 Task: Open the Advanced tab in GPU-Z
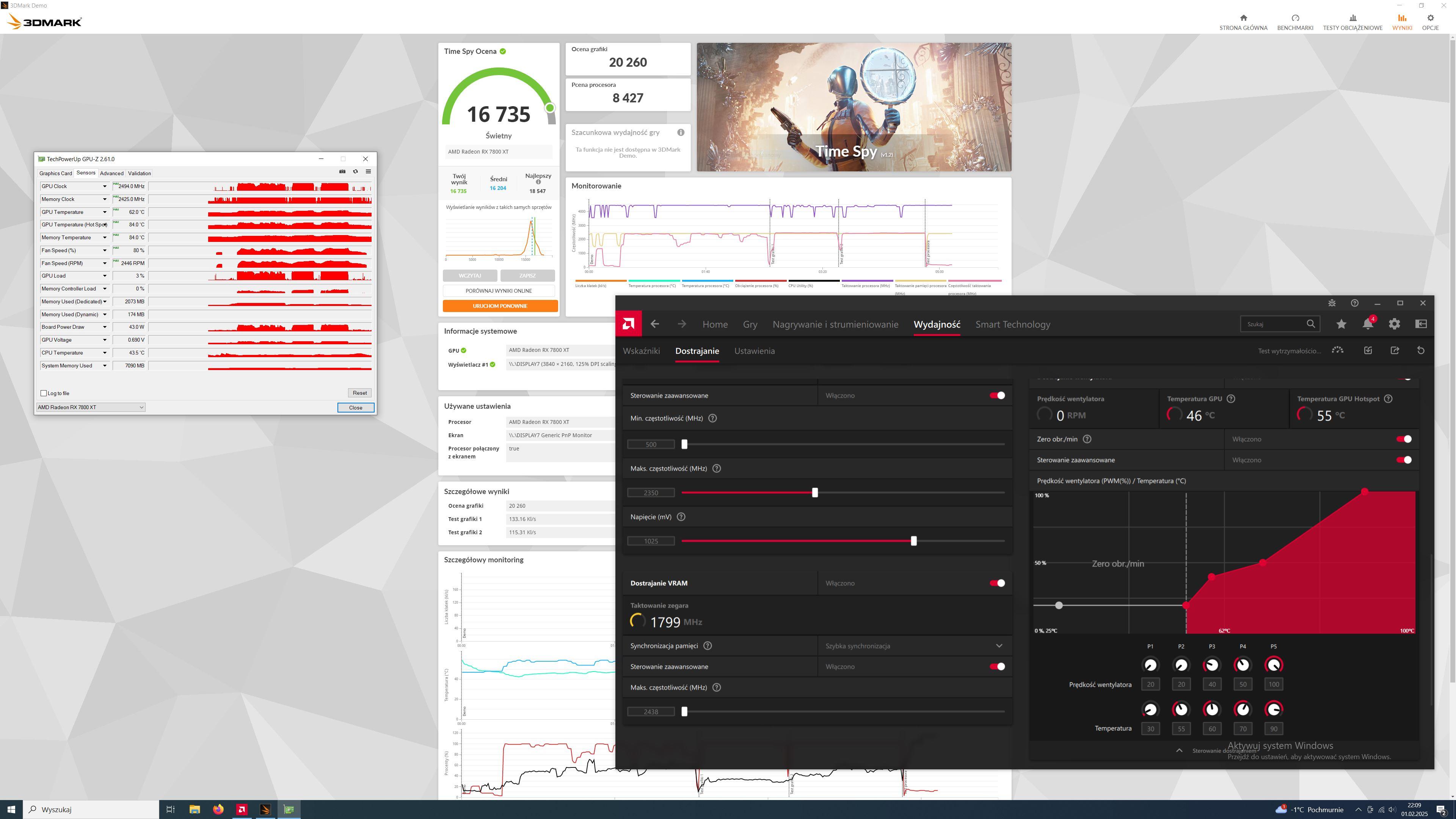111,174
